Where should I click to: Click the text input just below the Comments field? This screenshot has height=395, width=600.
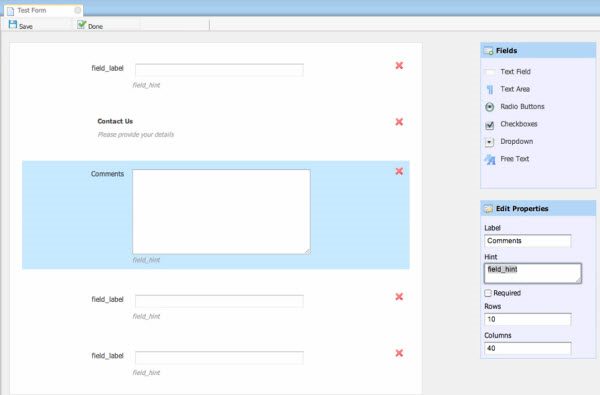[219, 301]
